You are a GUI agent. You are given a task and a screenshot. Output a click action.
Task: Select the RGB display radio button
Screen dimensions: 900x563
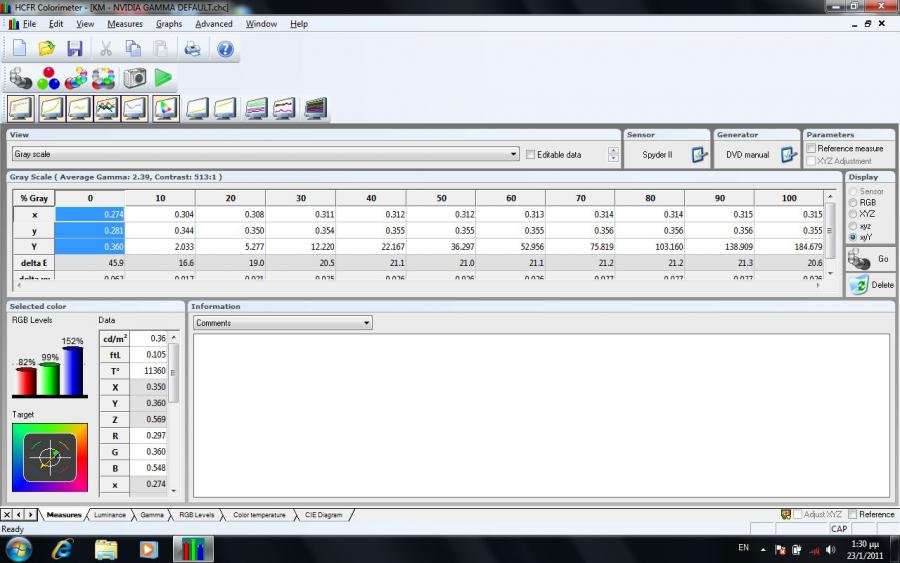pos(852,202)
